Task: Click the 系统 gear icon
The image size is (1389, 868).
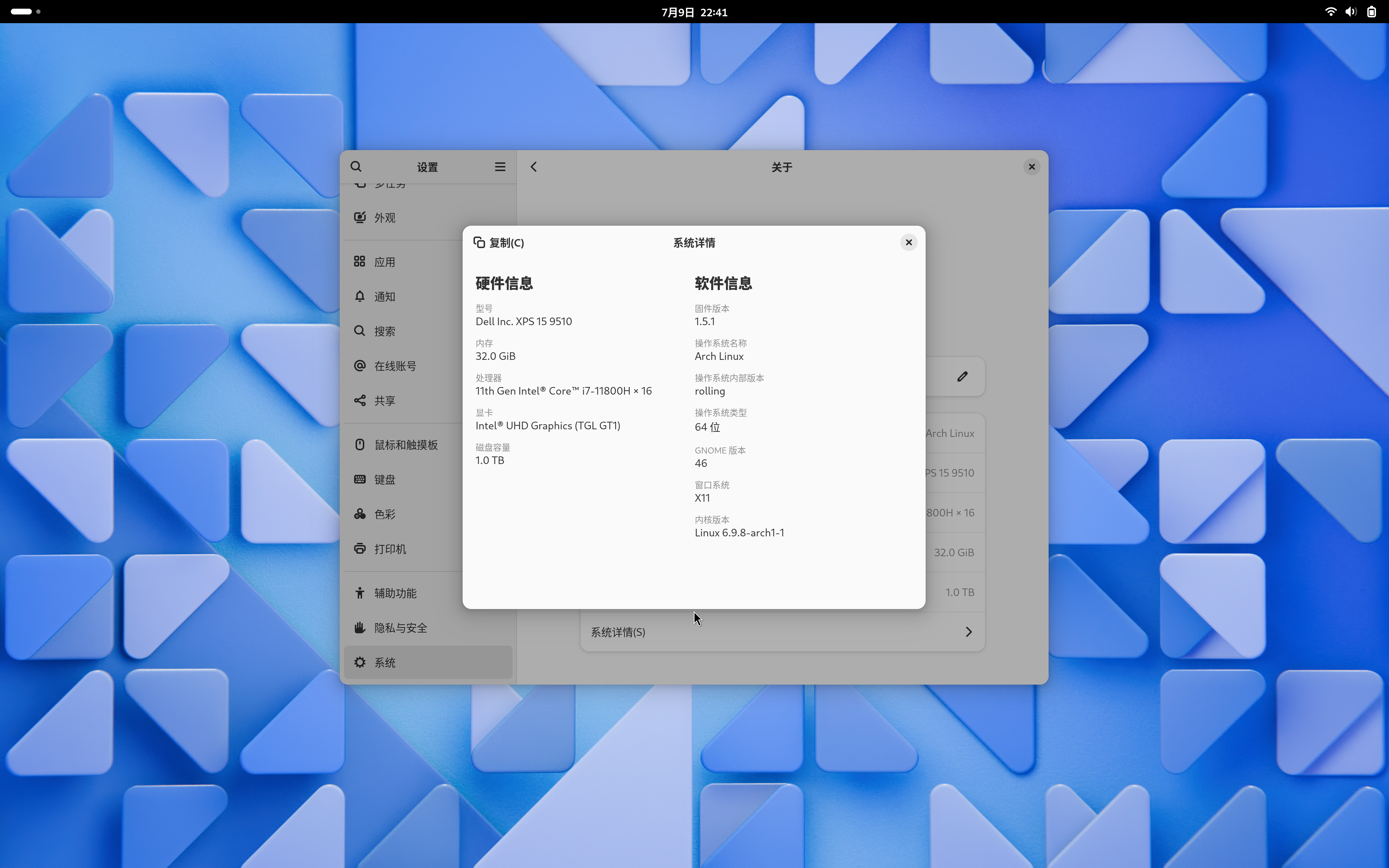Action: coord(360,663)
